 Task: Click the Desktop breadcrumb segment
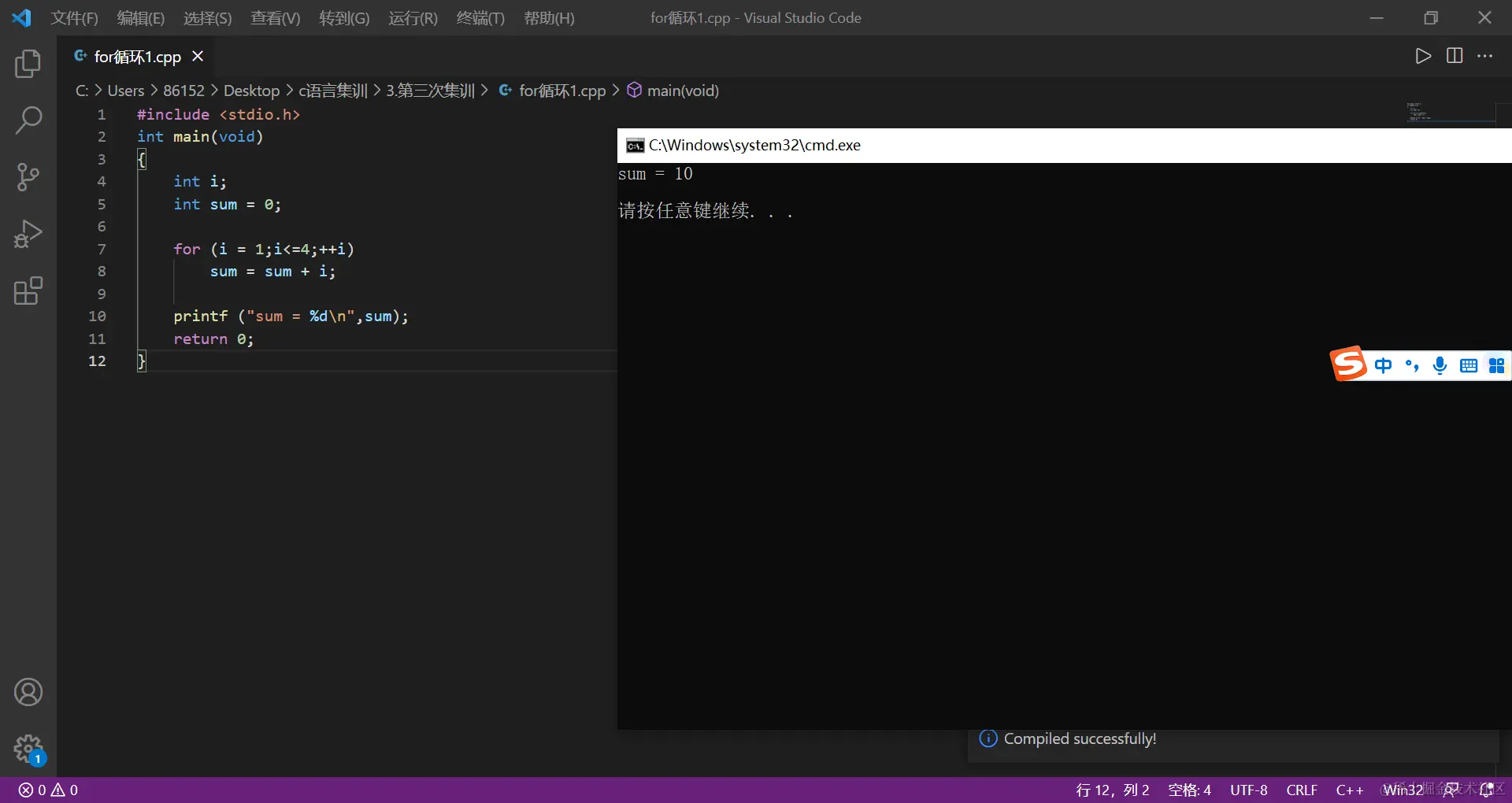tap(251, 91)
